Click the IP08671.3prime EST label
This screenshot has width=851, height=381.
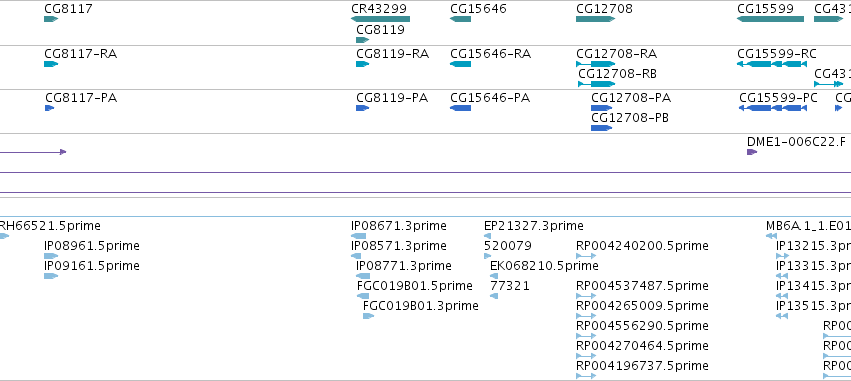pyautogui.click(x=399, y=226)
